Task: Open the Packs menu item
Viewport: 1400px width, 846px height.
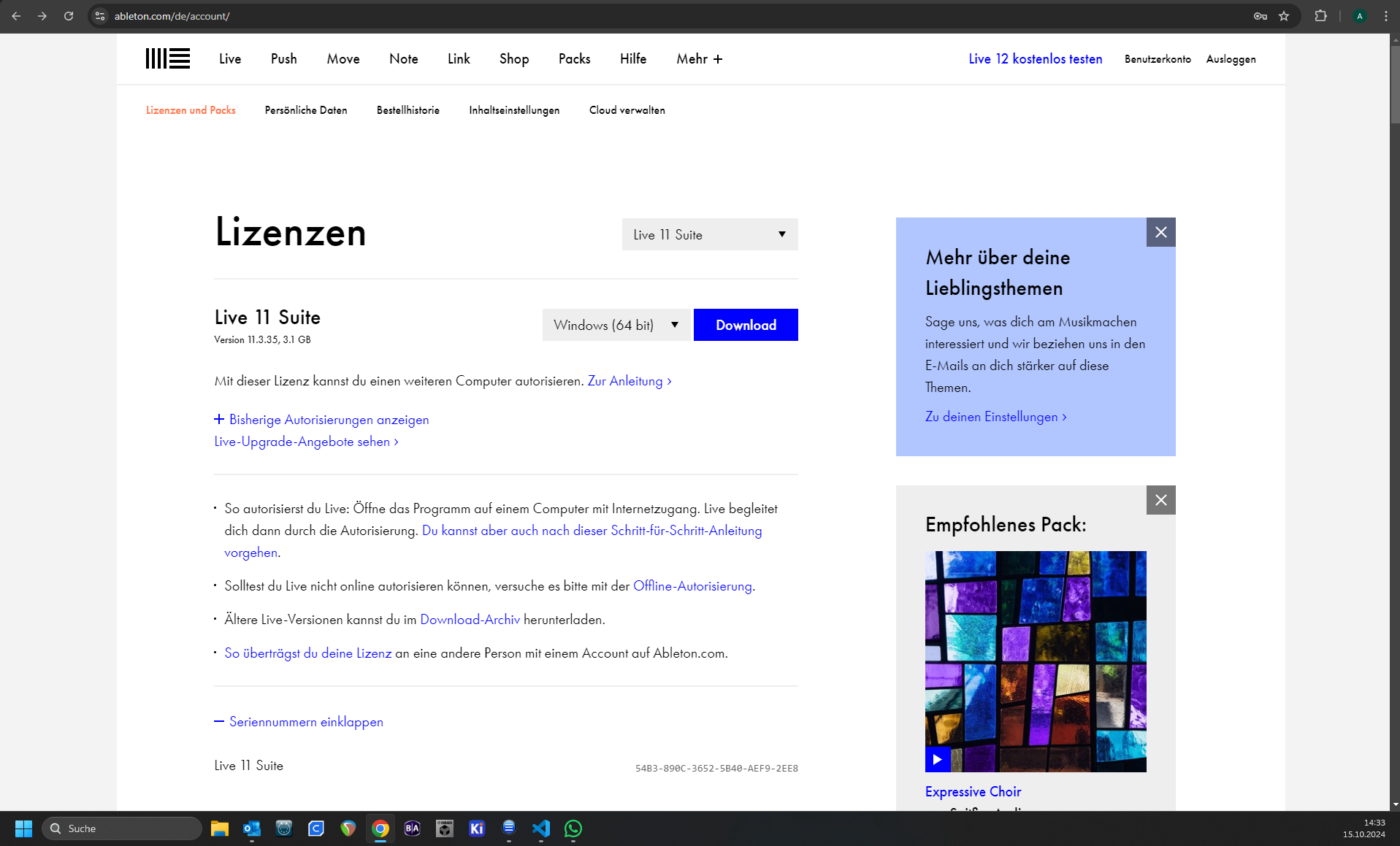Action: click(575, 59)
